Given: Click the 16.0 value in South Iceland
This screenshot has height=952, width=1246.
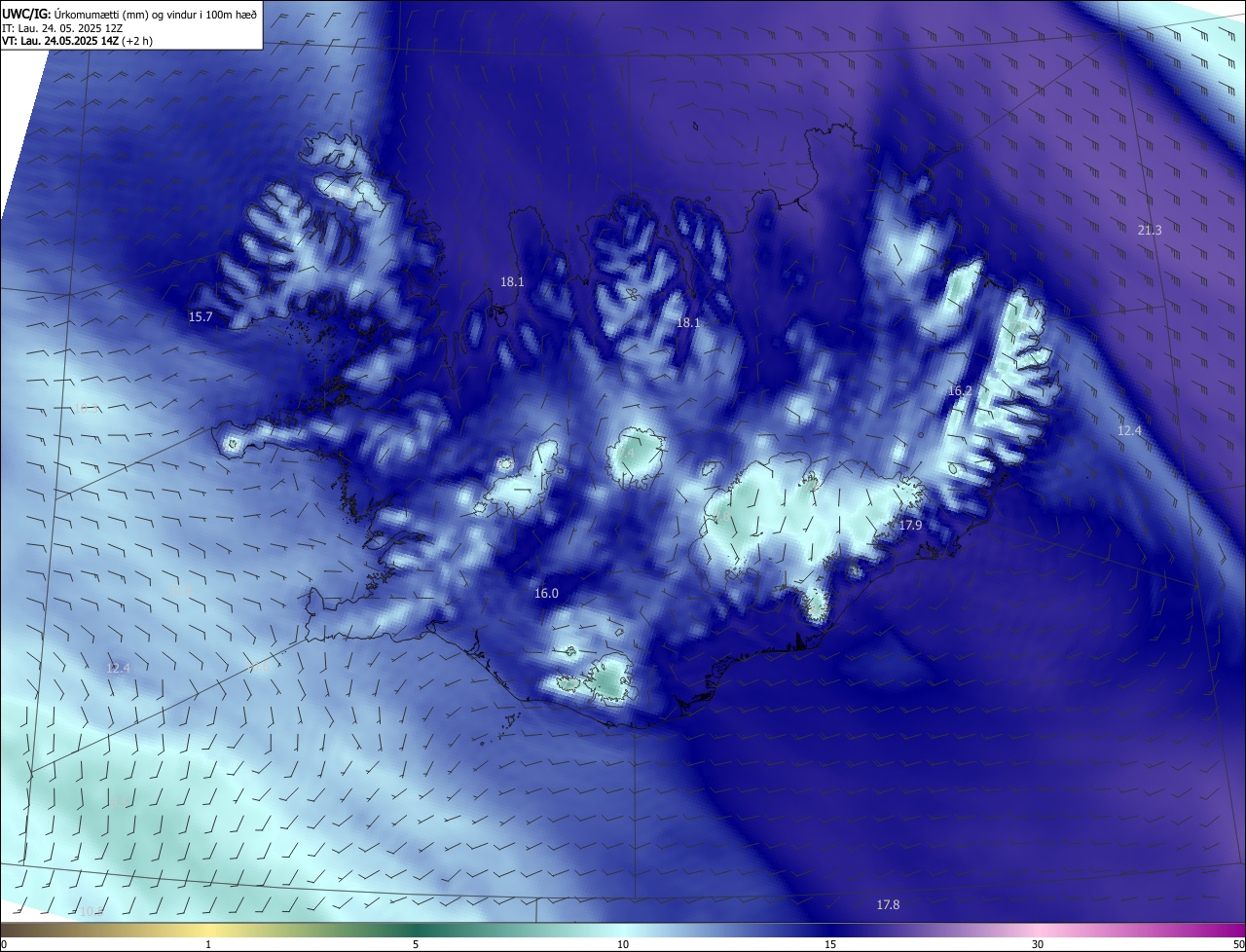Looking at the screenshot, I should point(547,594).
